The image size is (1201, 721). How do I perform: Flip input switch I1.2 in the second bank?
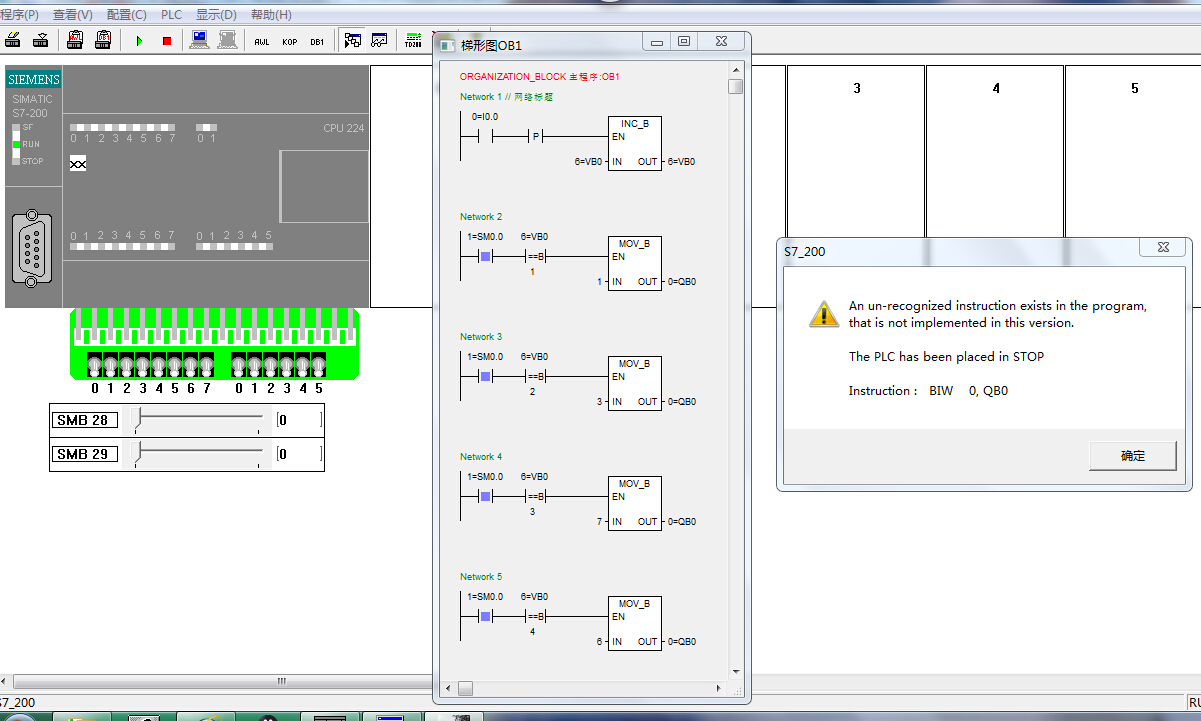pos(271,365)
